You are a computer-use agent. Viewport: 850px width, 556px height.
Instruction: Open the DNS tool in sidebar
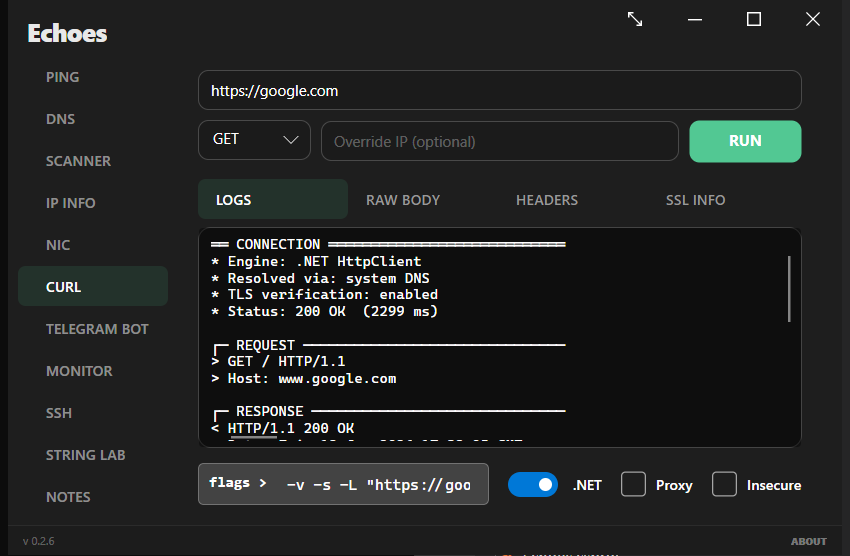click(60, 119)
